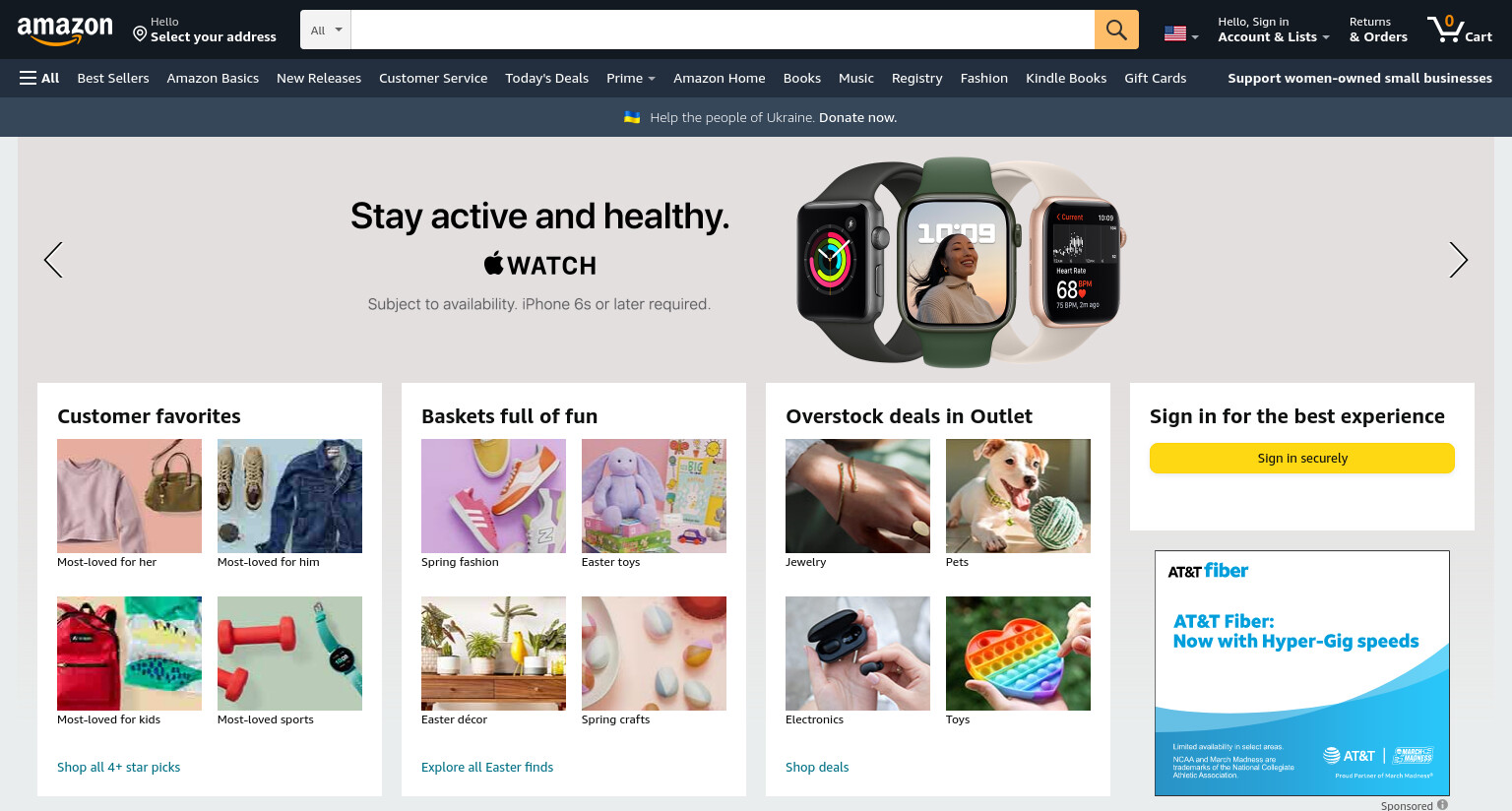This screenshot has height=811, width=1512.
Task: Click the Amazon logo
Action: [65, 31]
